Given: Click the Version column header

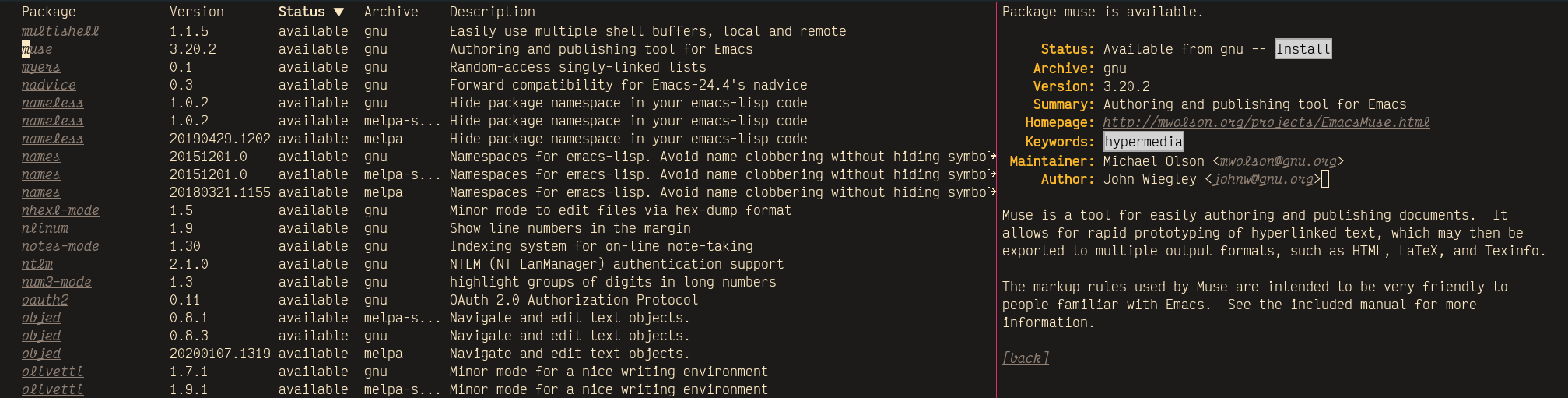Looking at the screenshot, I should [x=196, y=12].
